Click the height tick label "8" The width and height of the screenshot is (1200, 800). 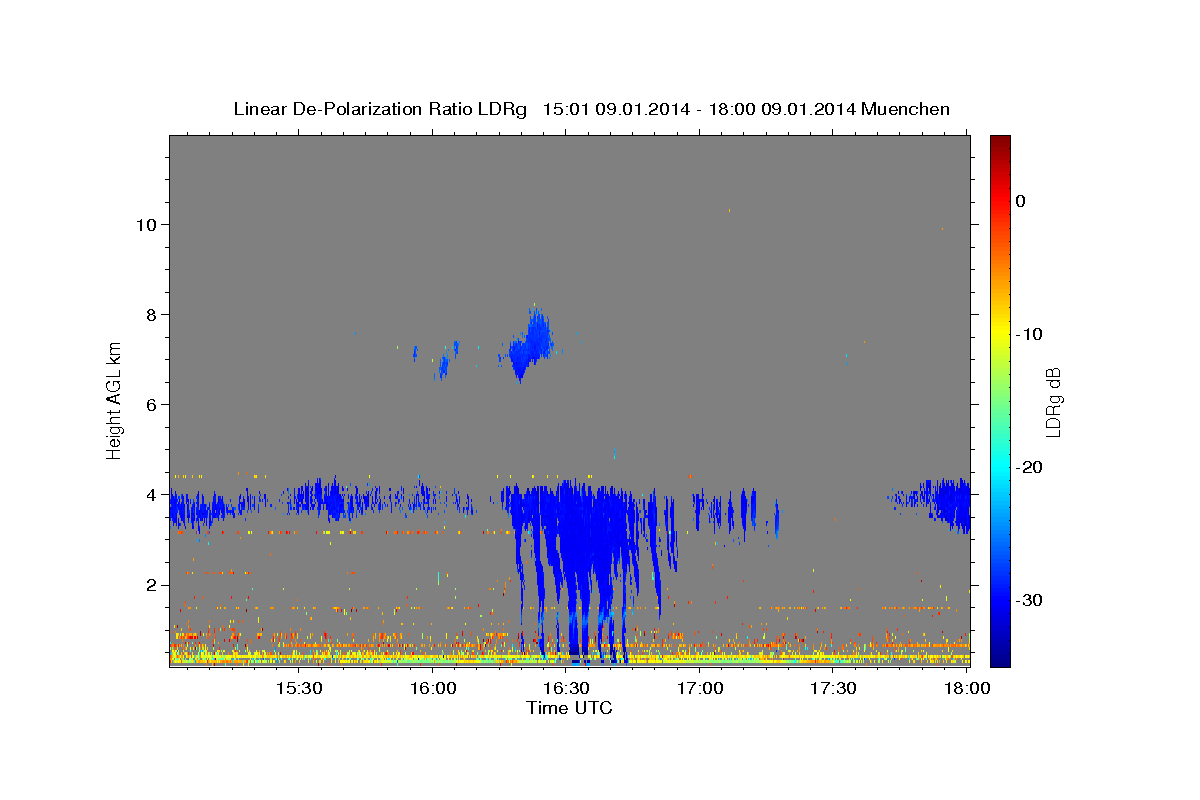click(x=153, y=315)
